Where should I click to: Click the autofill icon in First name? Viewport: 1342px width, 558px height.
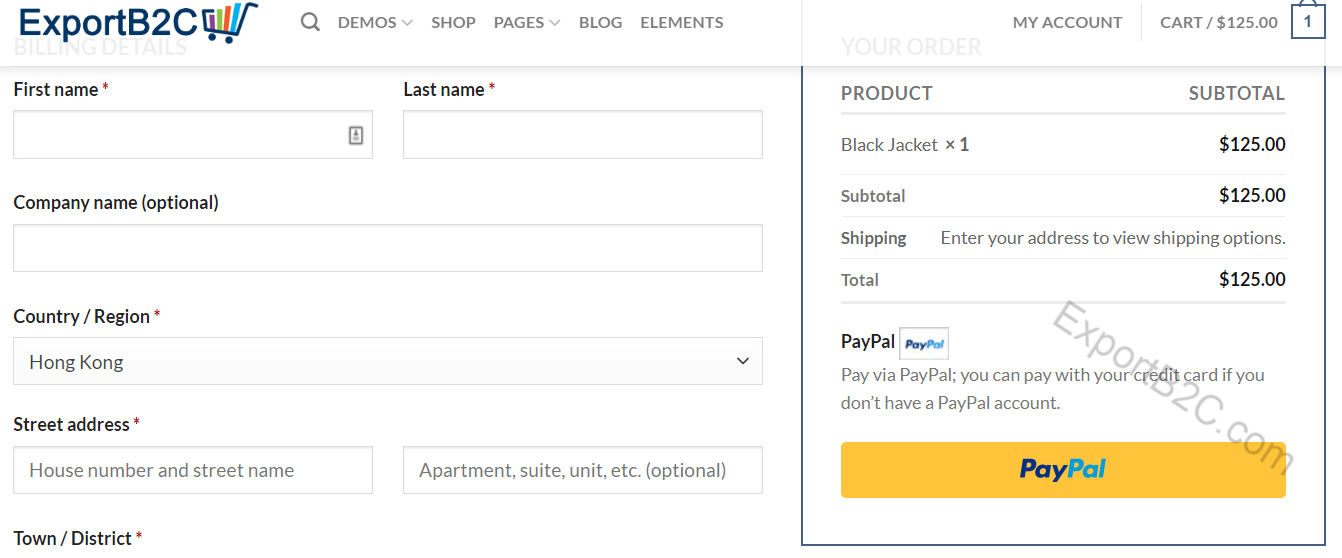tap(356, 135)
